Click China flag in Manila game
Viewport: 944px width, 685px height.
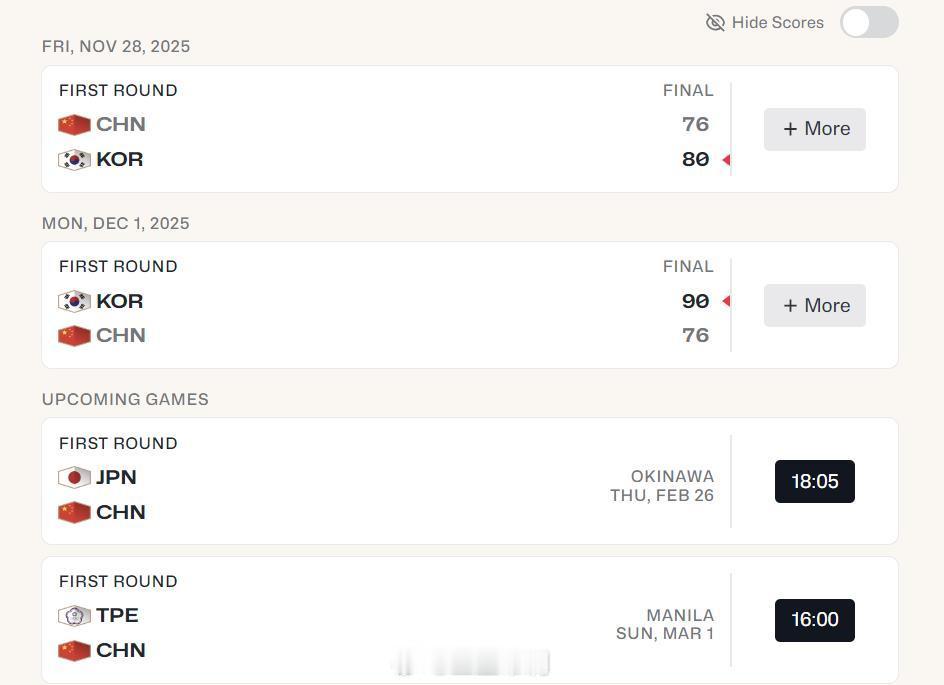coord(74,651)
